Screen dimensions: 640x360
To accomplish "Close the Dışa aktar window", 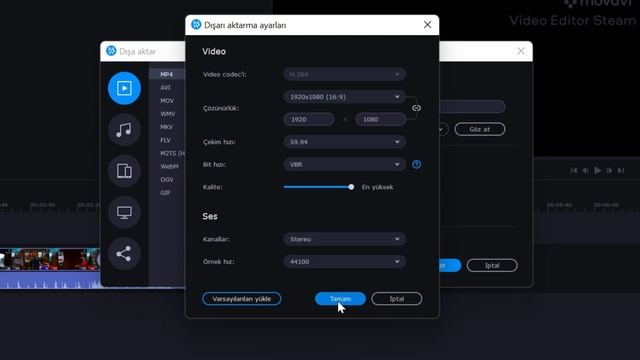I will click(521, 51).
